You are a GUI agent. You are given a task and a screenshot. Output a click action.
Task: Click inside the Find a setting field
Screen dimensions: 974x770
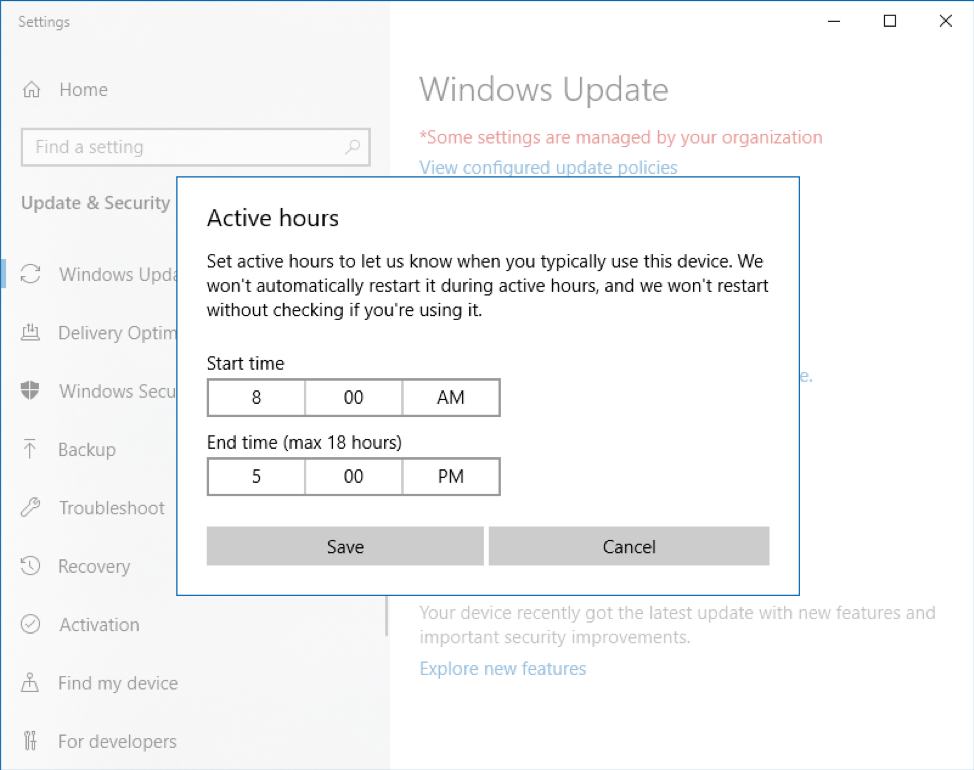[180, 147]
